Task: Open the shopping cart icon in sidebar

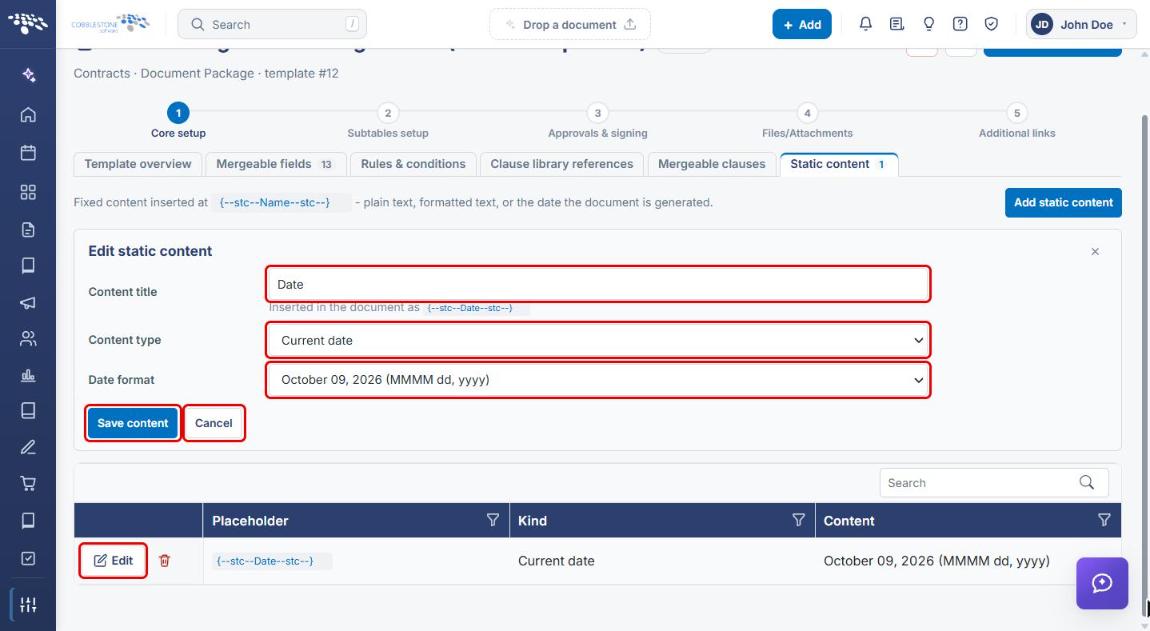Action: tap(28, 483)
